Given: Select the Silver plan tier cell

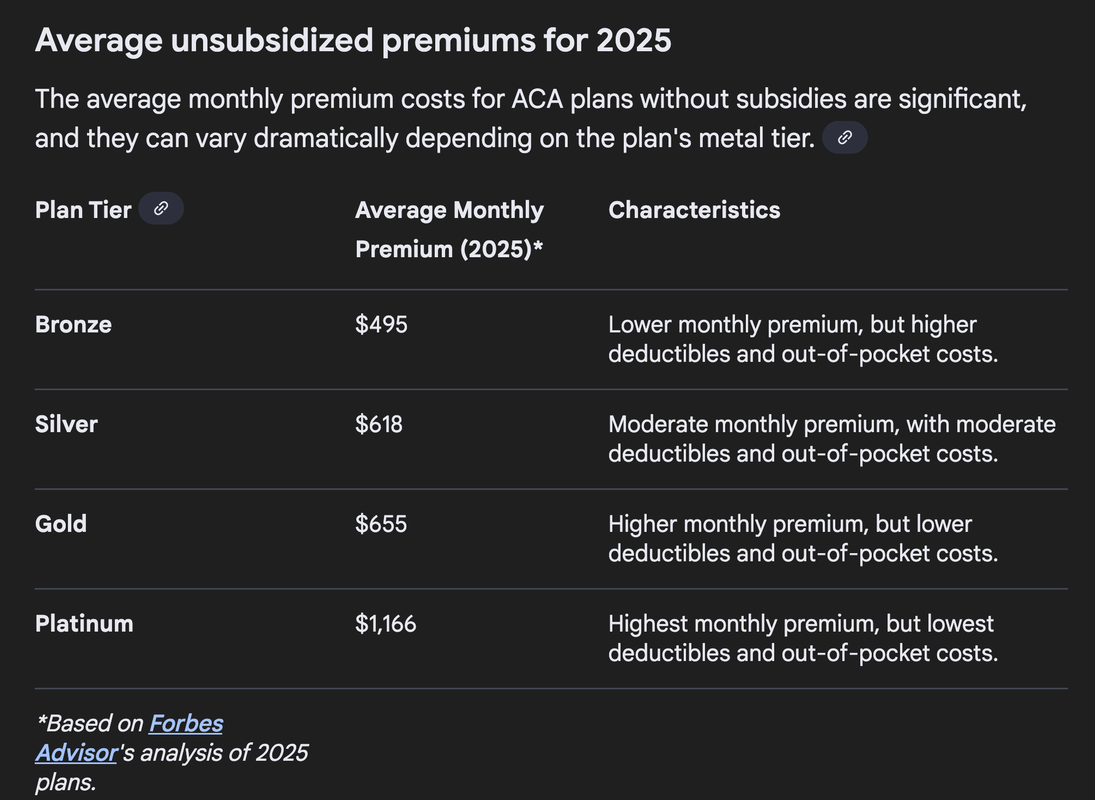Looking at the screenshot, I should 66,424.
